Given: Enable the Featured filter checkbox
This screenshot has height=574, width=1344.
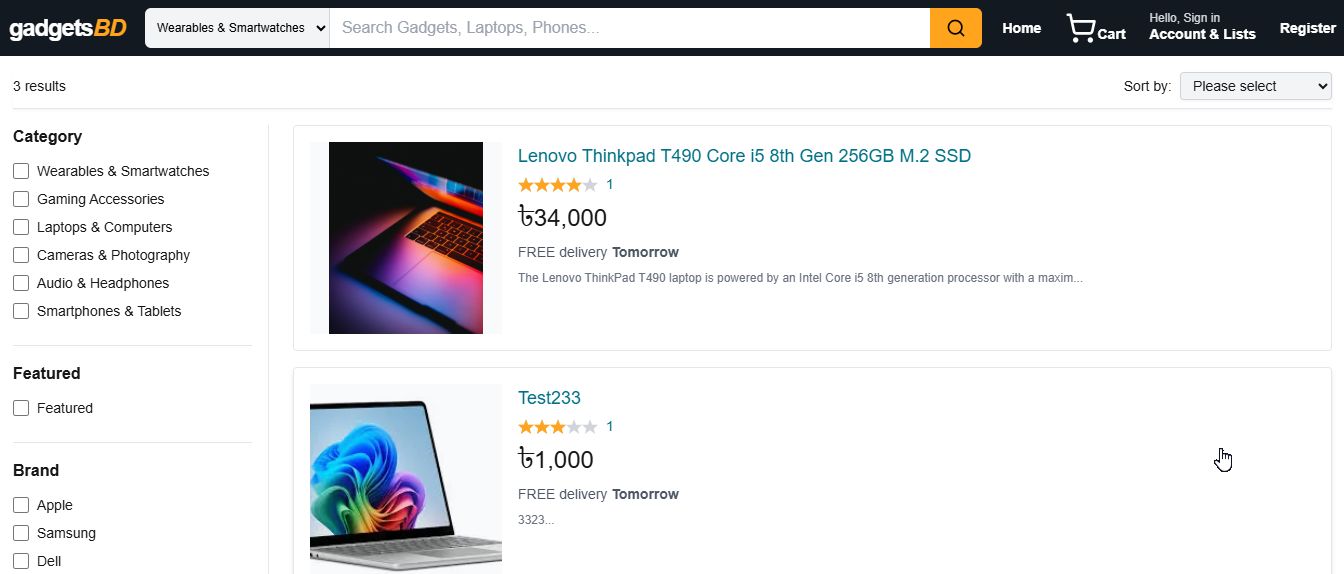Looking at the screenshot, I should tap(21, 408).
